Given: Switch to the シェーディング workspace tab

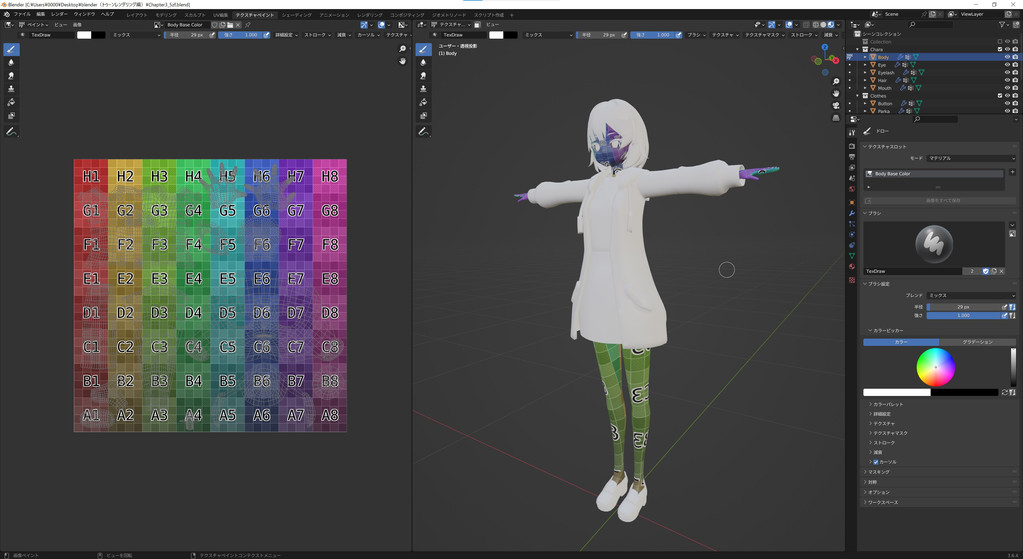Looking at the screenshot, I should [x=296, y=15].
